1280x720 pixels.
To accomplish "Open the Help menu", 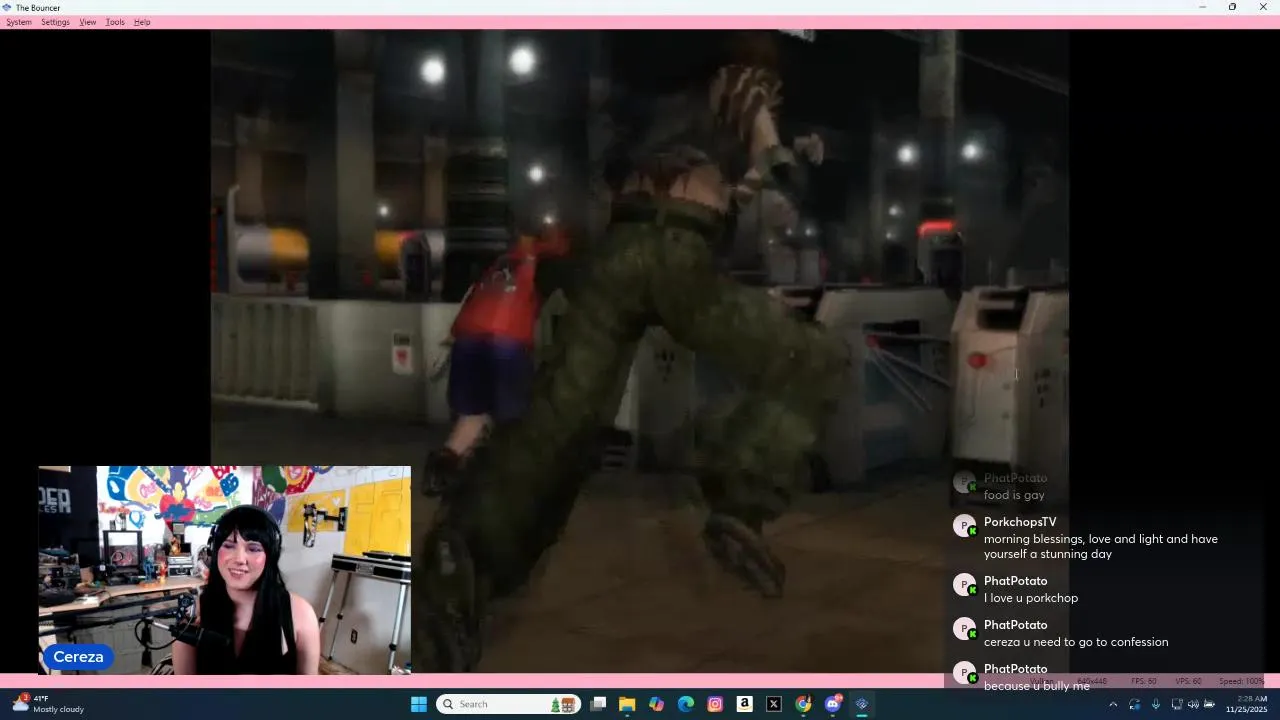I will (x=142, y=22).
